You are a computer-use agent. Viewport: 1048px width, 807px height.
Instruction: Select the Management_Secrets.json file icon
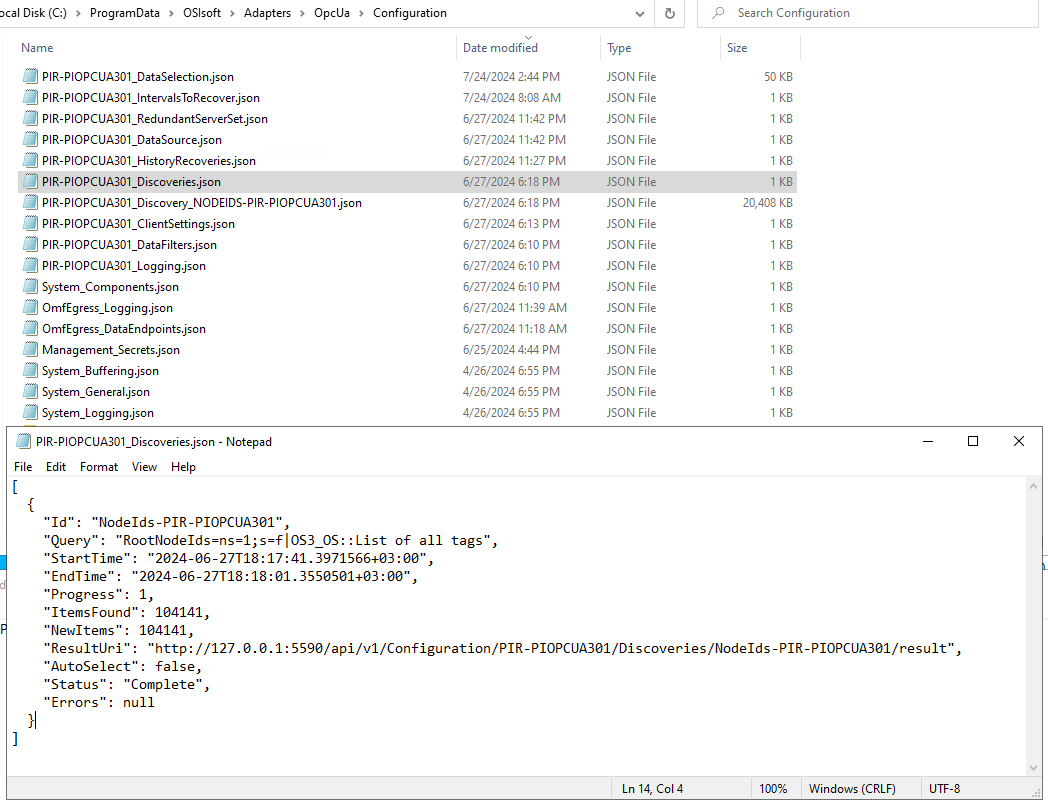(30, 350)
